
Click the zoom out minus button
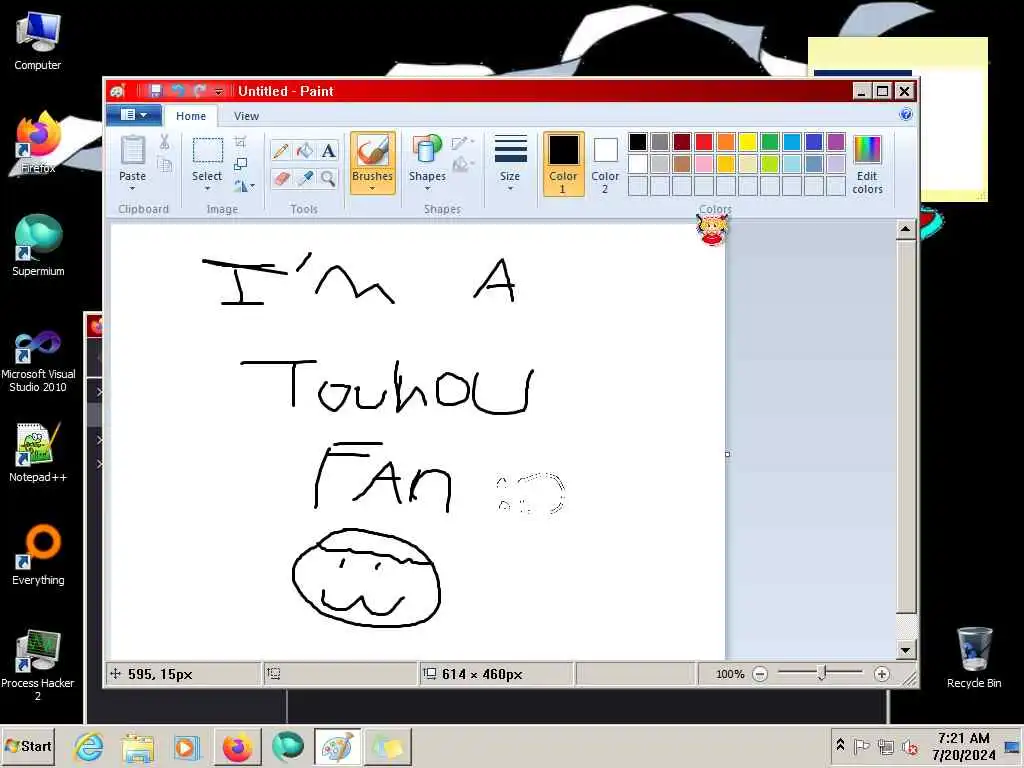click(760, 674)
